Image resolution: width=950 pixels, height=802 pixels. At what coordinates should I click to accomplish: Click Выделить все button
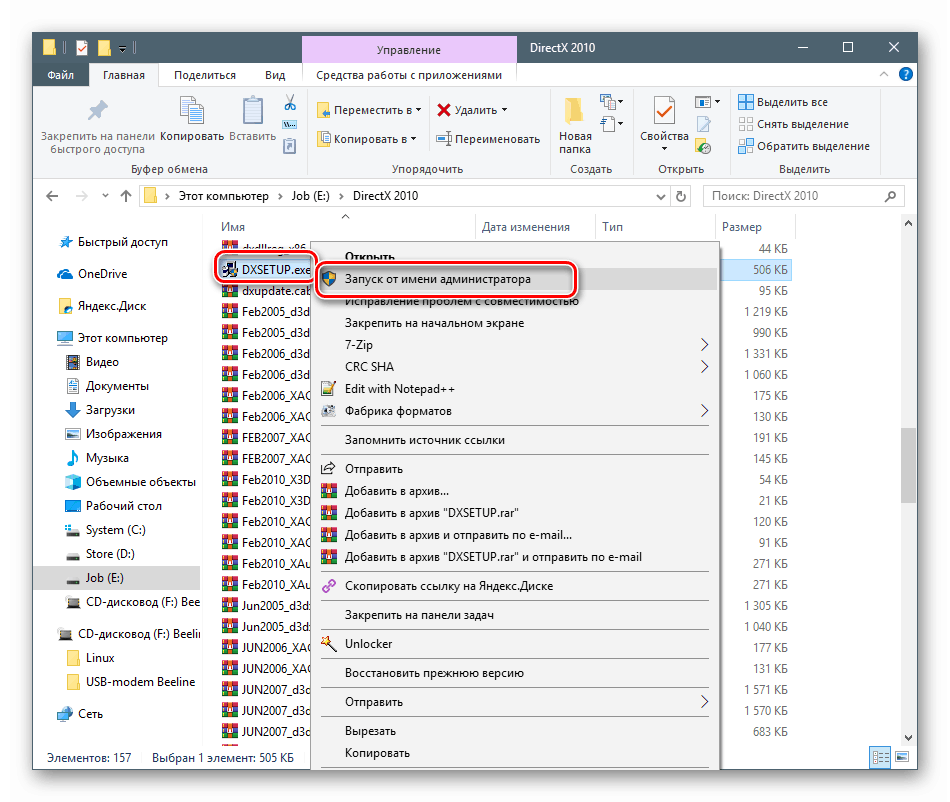(783, 102)
